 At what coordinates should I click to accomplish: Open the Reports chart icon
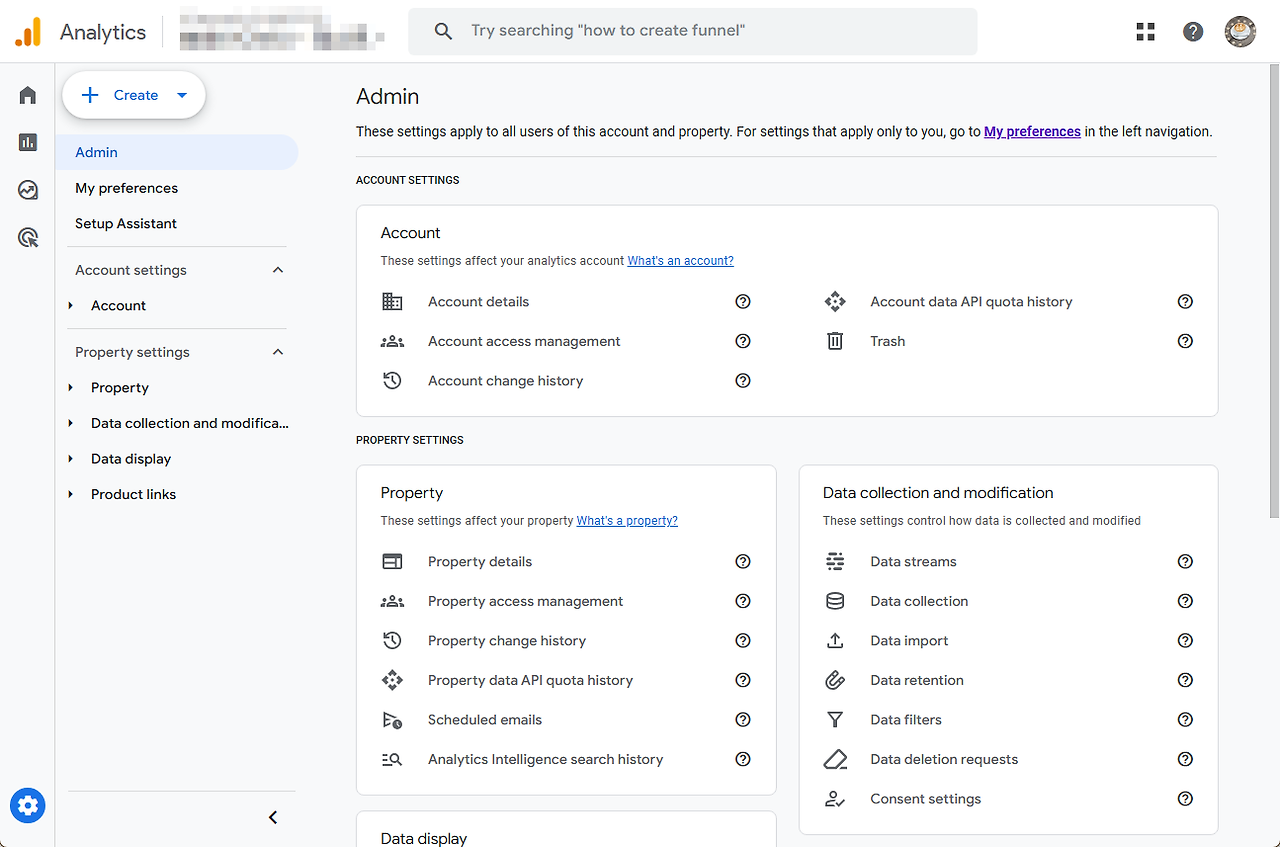28,142
